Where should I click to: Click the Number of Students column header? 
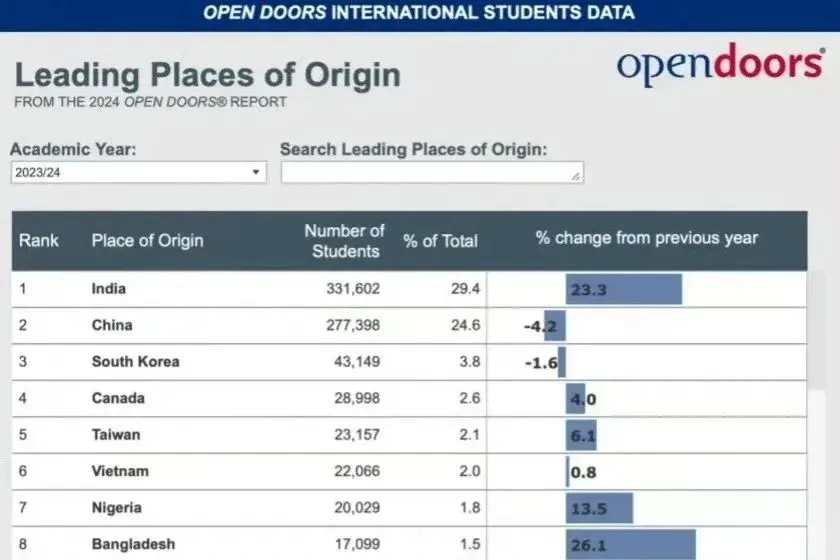[345, 241]
